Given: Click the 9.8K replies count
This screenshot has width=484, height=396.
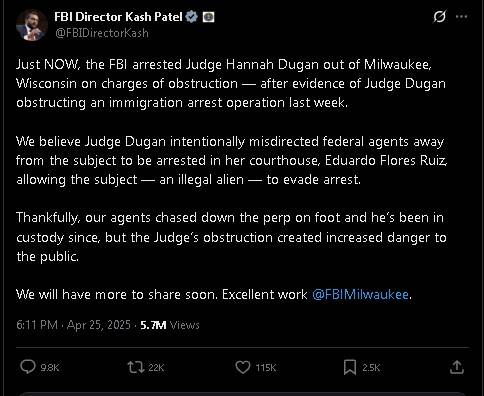Looking at the screenshot, I should coord(50,368).
